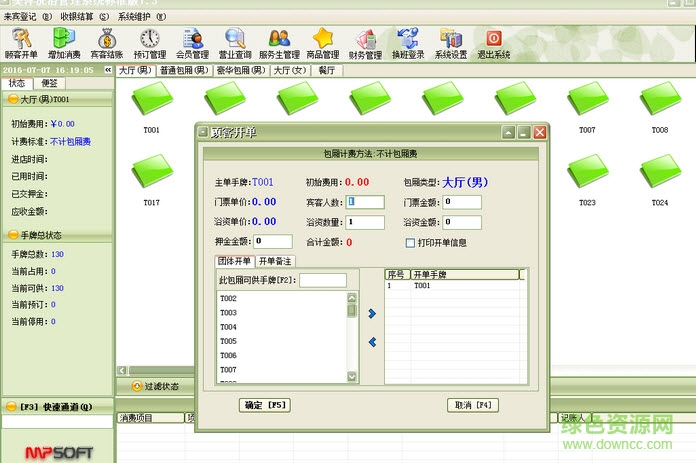
Task: Select 状态 tab in left panel
Action: (x=17, y=83)
